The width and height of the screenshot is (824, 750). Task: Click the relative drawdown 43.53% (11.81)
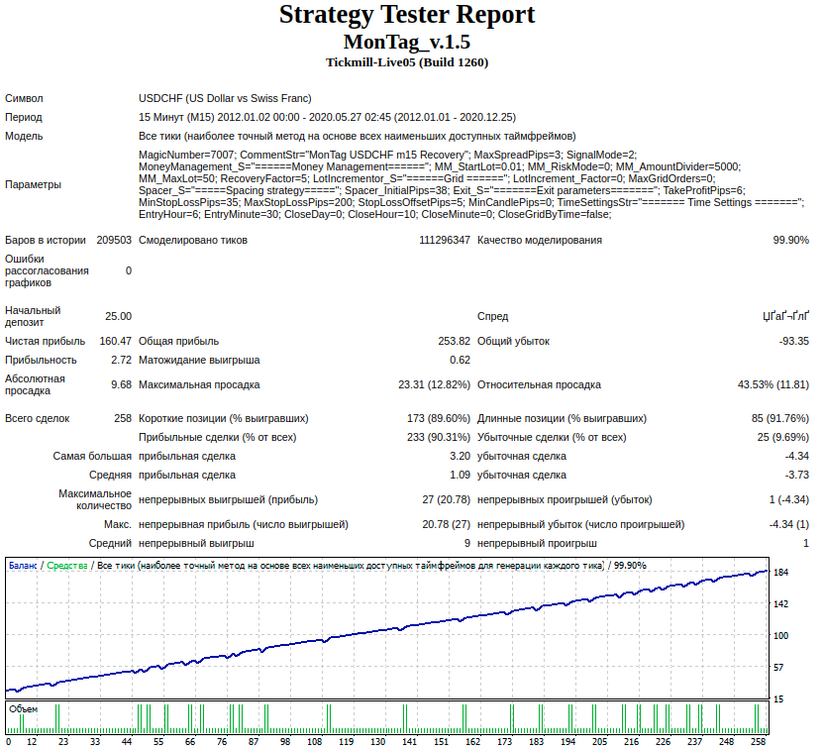point(773,385)
